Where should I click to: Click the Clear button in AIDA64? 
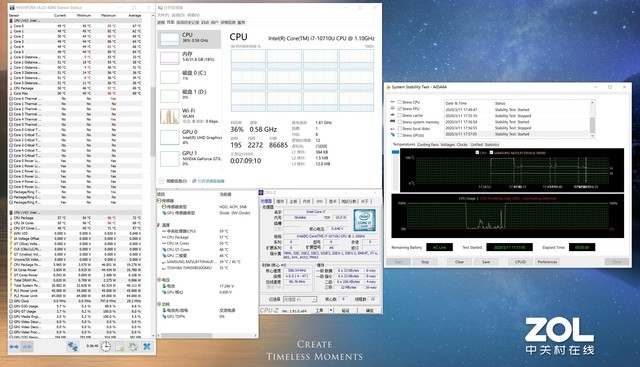[x=459, y=262]
